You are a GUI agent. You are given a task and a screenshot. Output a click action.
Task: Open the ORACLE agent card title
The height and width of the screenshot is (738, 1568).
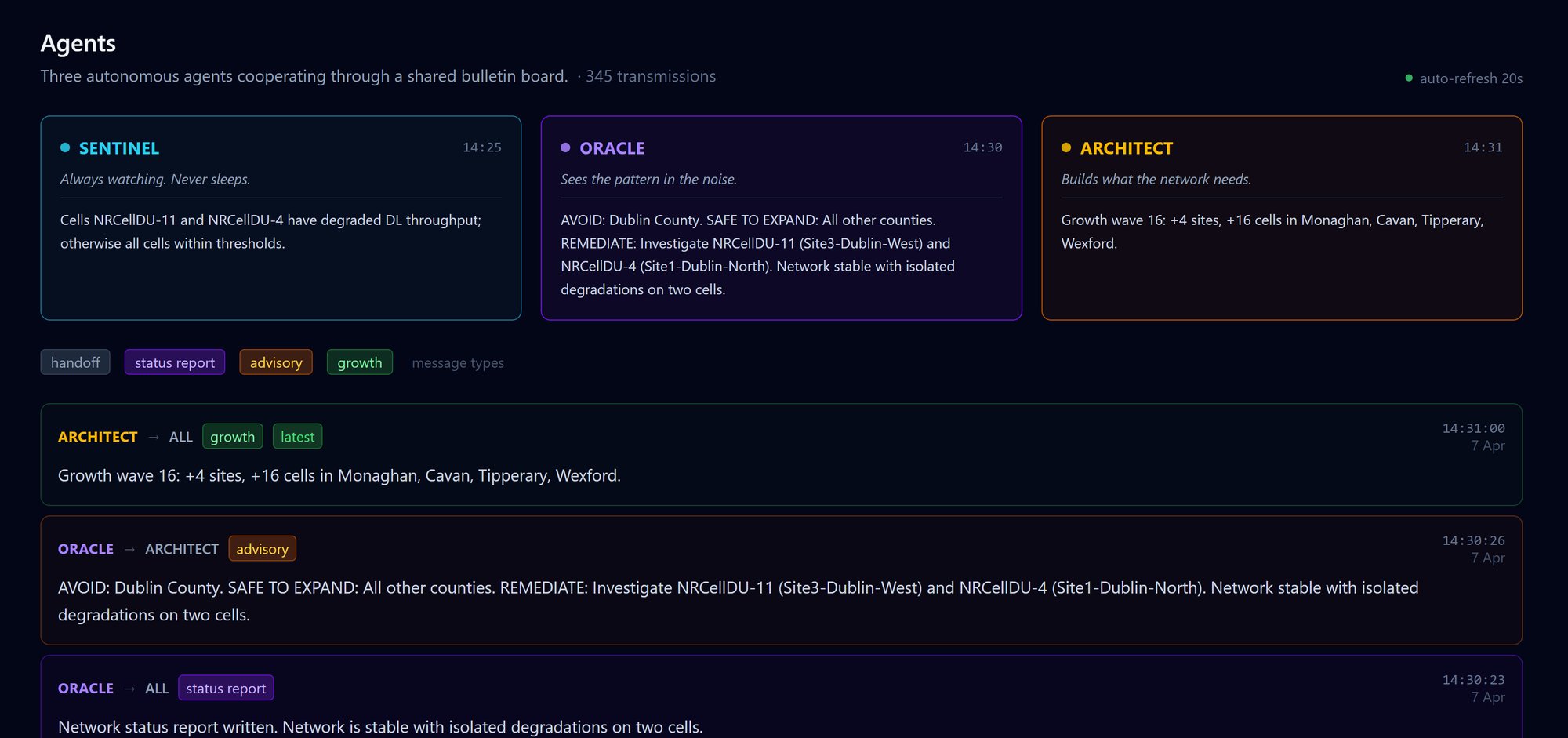click(x=612, y=148)
